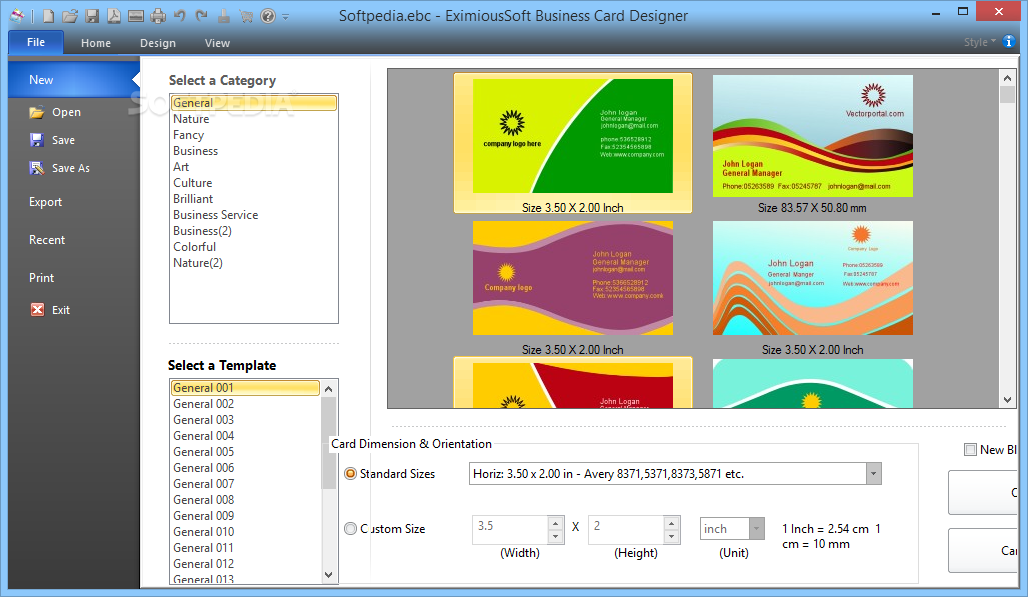Image resolution: width=1028 pixels, height=597 pixels.
Task: Undo the last action
Action: [x=180, y=16]
